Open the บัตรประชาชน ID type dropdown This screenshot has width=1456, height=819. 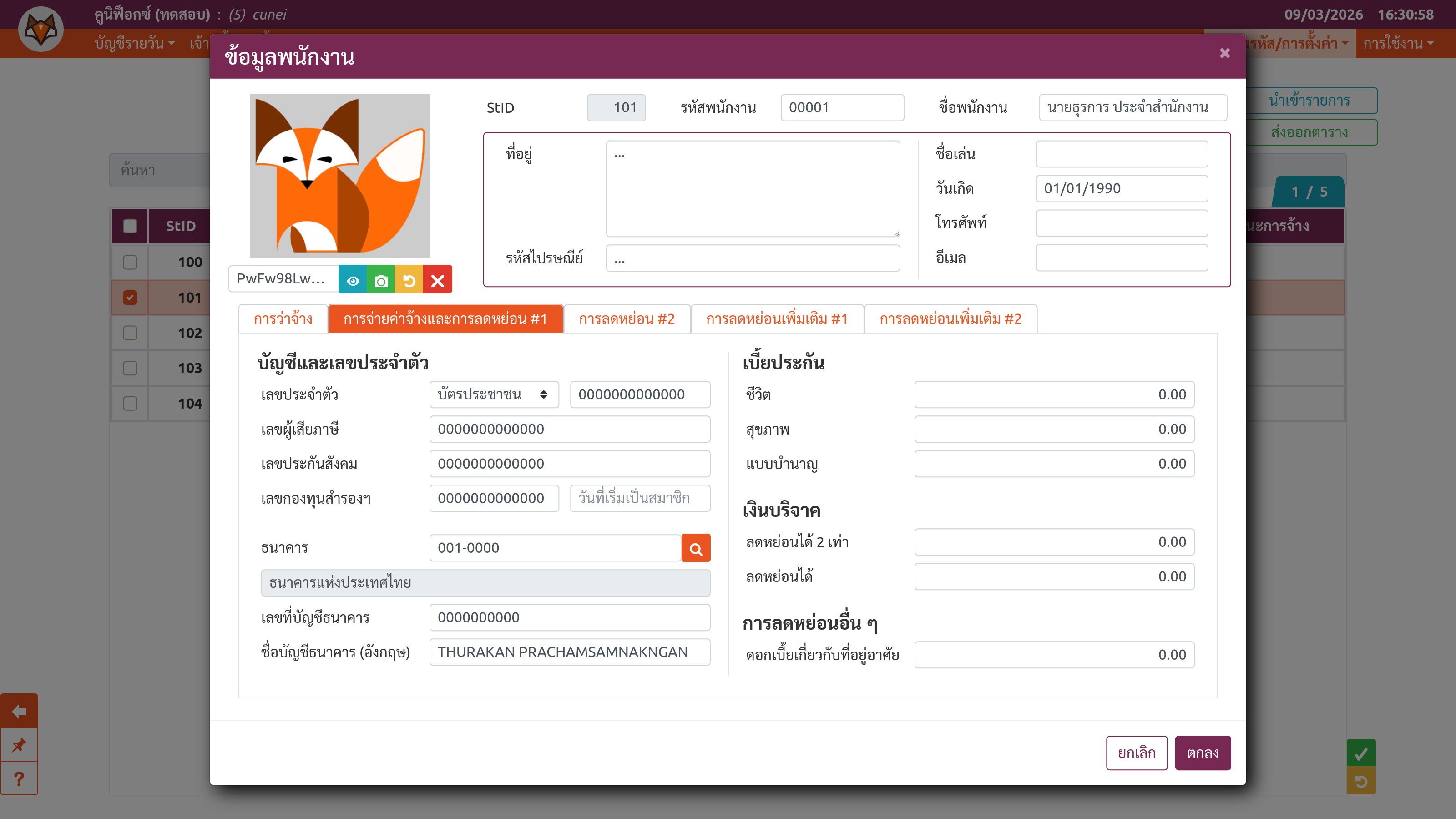tap(493, 394)
